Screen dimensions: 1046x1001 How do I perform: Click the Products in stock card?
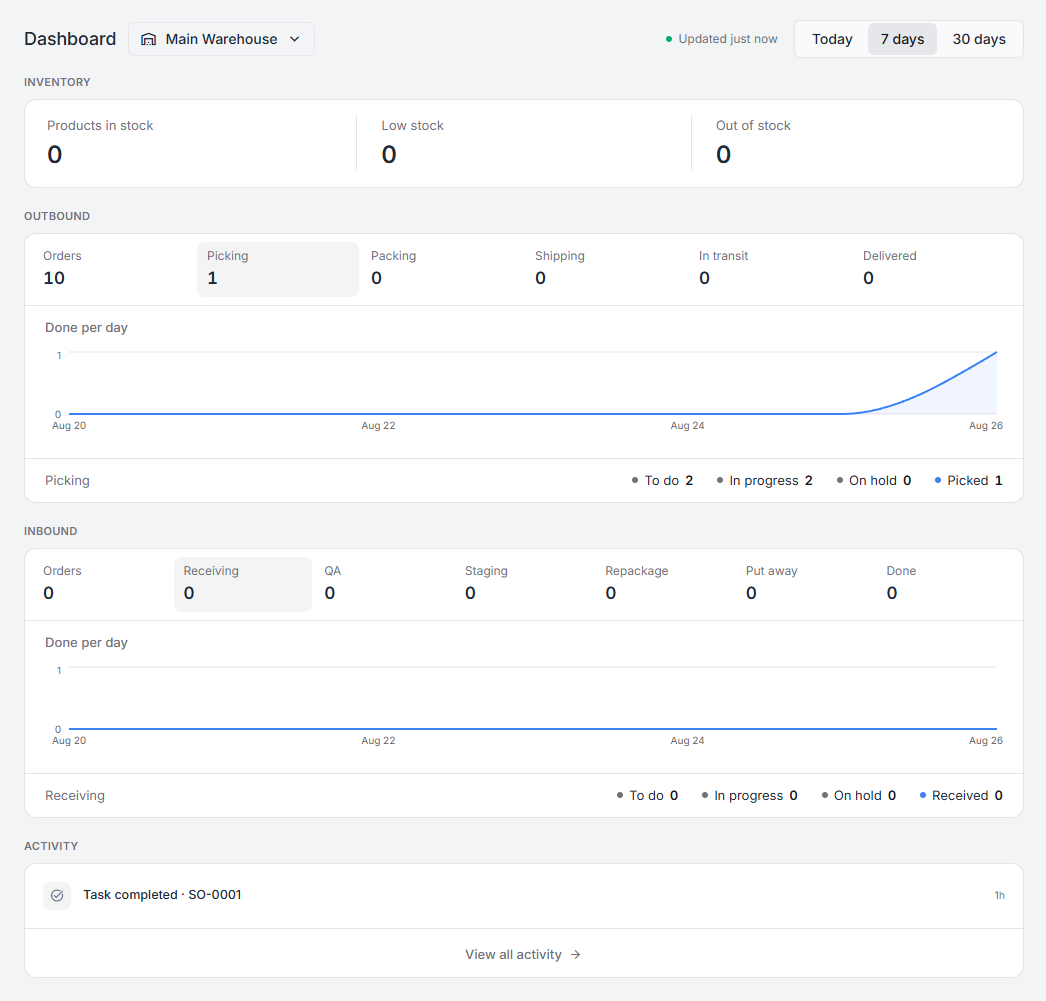pos(190,143)
